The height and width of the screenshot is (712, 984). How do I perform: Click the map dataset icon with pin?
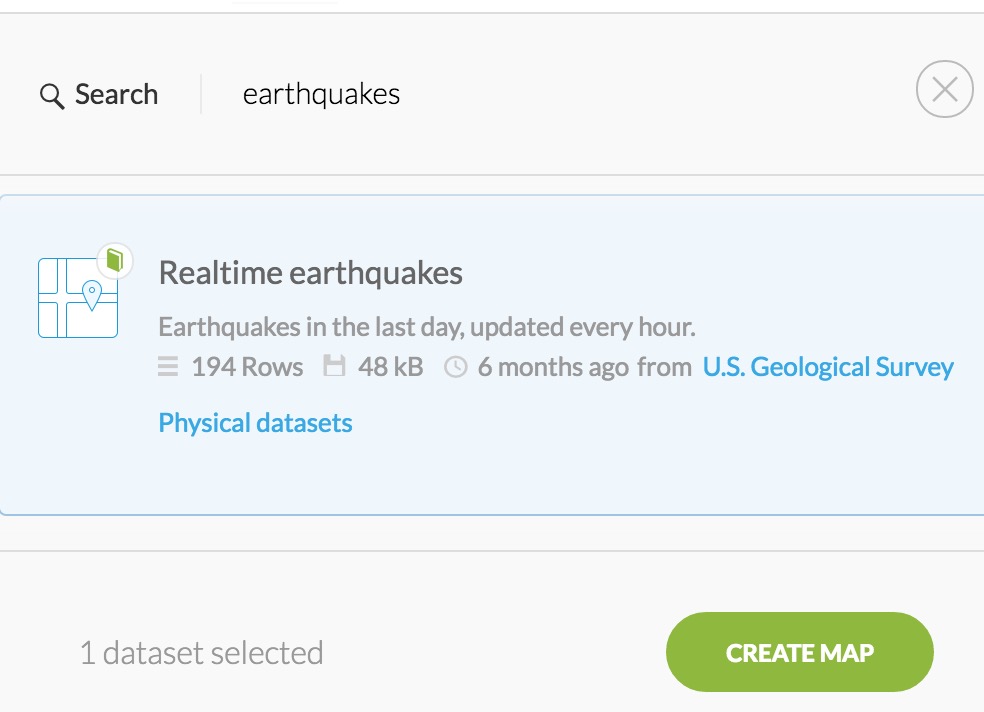[x=78, y=297]
